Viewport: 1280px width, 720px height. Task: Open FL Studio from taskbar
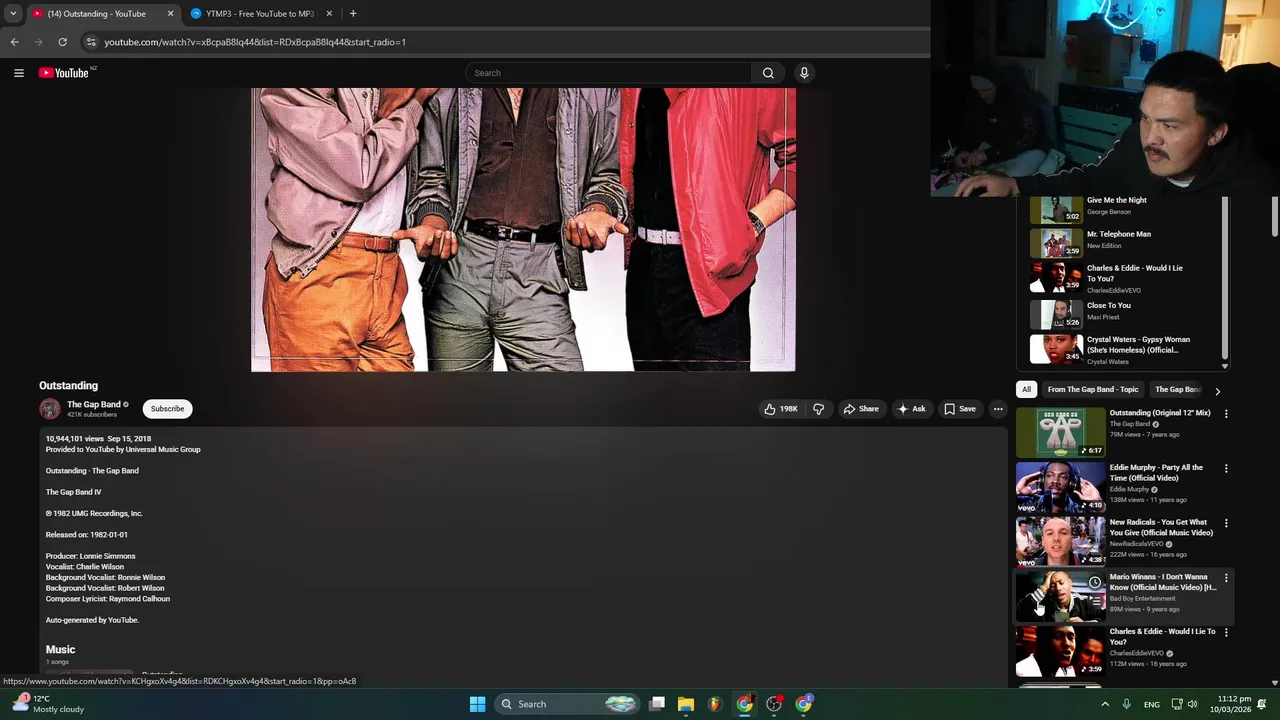pyautogui.click(x=715, y=704)
